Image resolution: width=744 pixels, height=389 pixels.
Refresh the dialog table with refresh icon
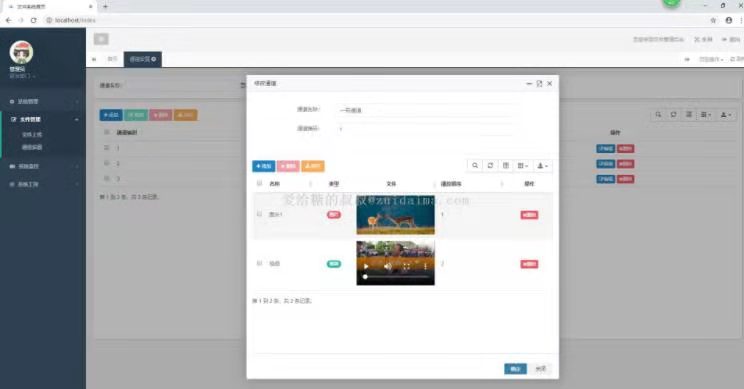click(490, 166)
